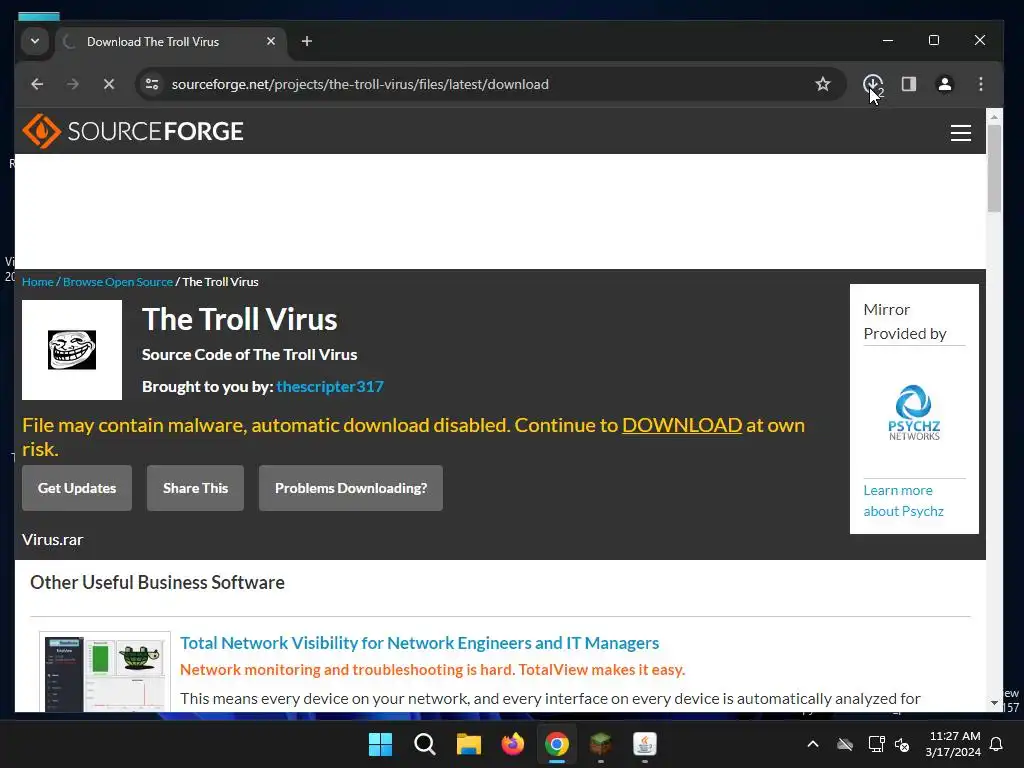Viewport: 1024px width, 768px height.
Task: Open Chrome three-dot menu
Action: click(x=980, y=84)
